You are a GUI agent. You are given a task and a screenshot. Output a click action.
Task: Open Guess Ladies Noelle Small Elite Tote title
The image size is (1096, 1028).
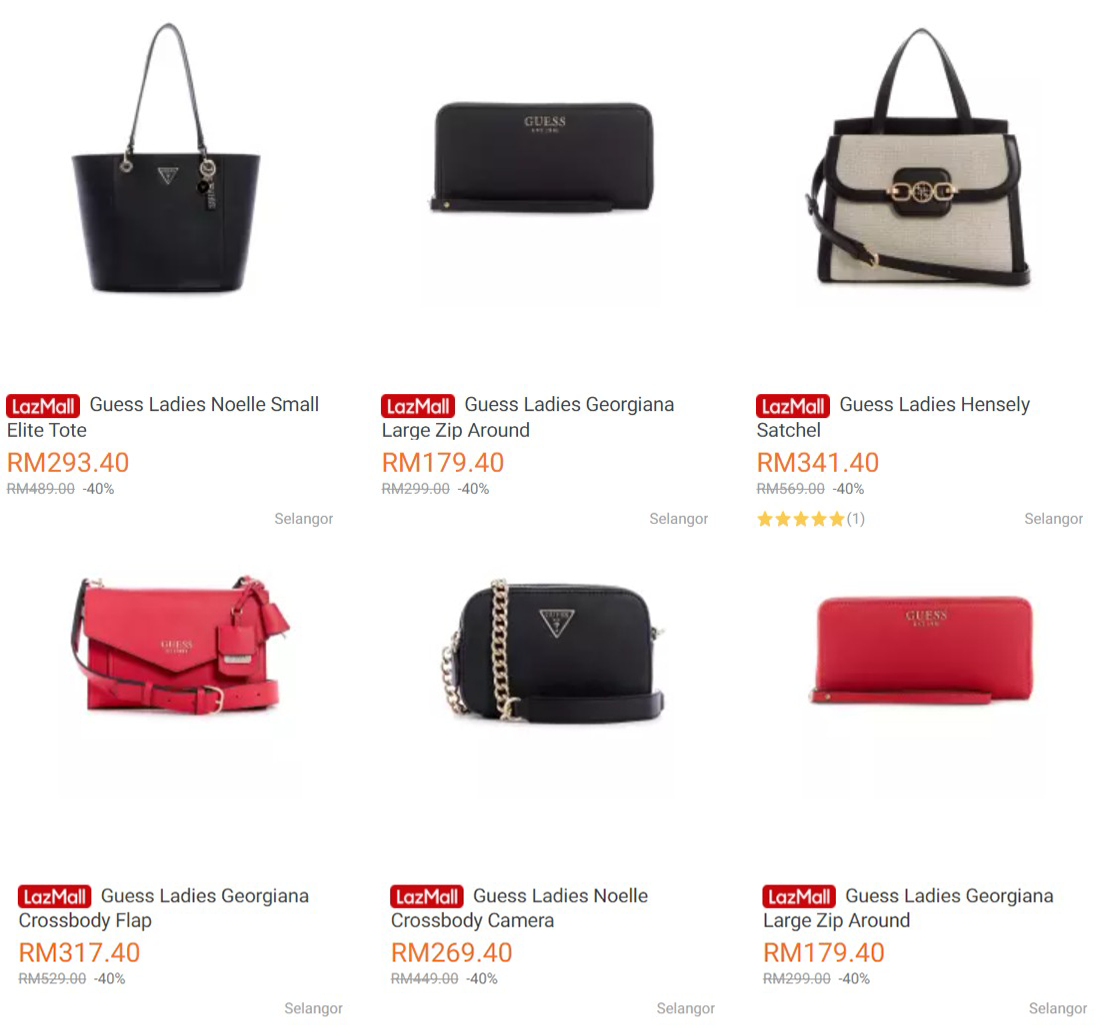point(163,417)
